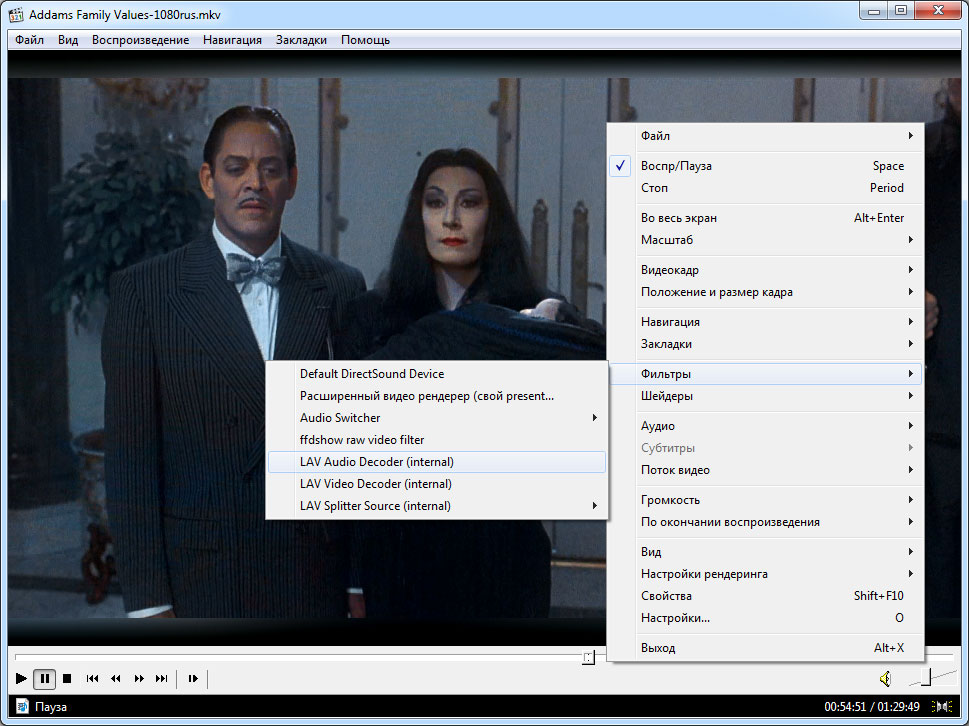Screen dimensions: 969x726
Task: Skip to previous chapter icon
Action: 92,678
